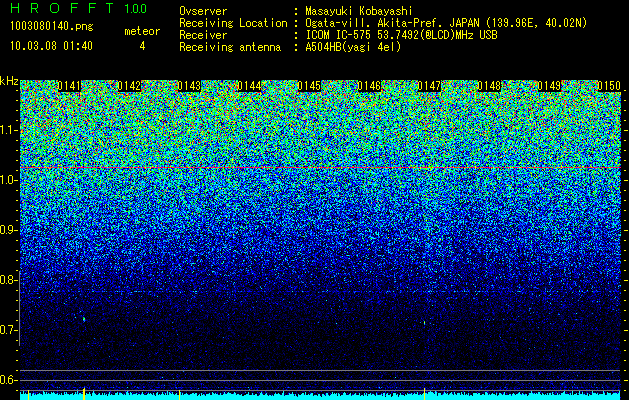Click the 0141 time marker
This screenshot has height=400, width=629.
(69, 86)
